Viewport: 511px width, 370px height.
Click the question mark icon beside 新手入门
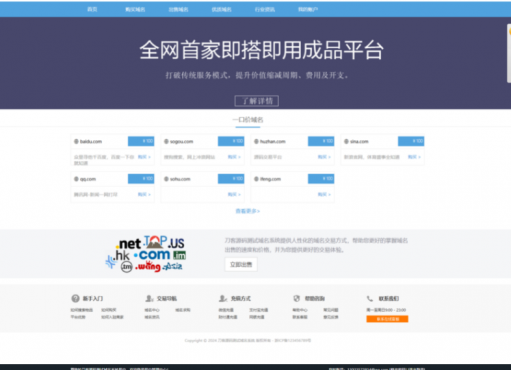[x=75, y=298]
